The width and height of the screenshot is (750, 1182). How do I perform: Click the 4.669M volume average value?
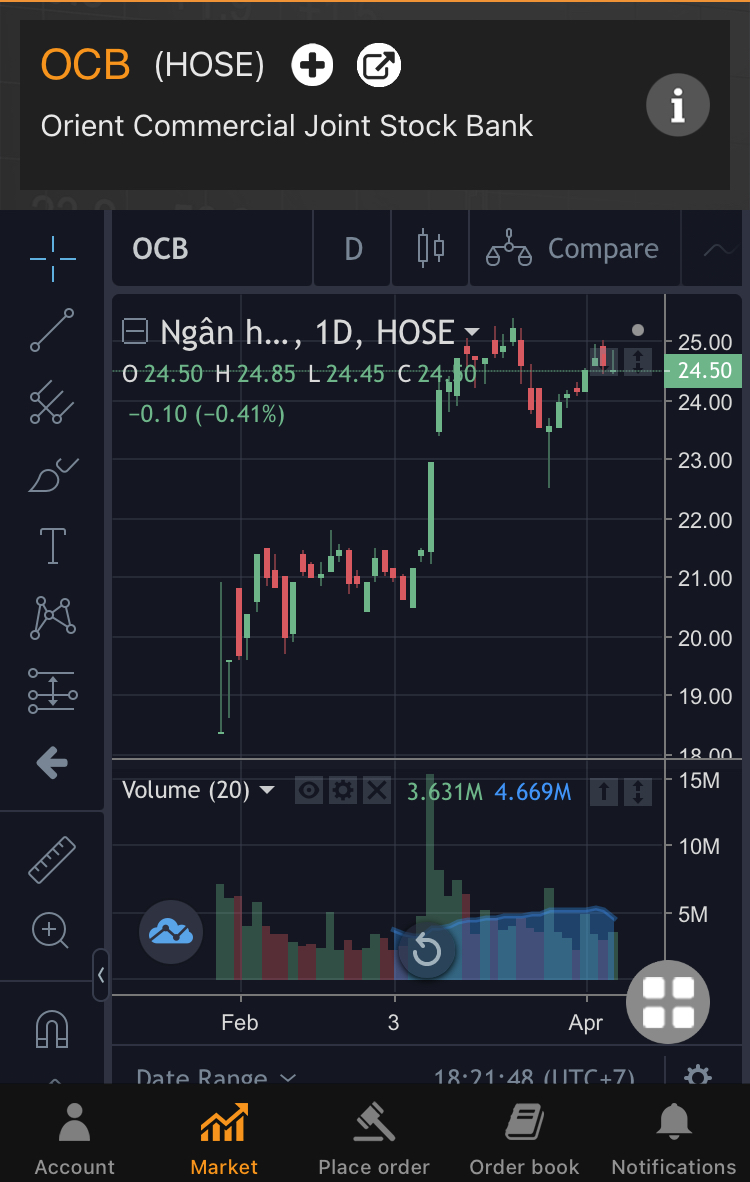pos(533,792)
